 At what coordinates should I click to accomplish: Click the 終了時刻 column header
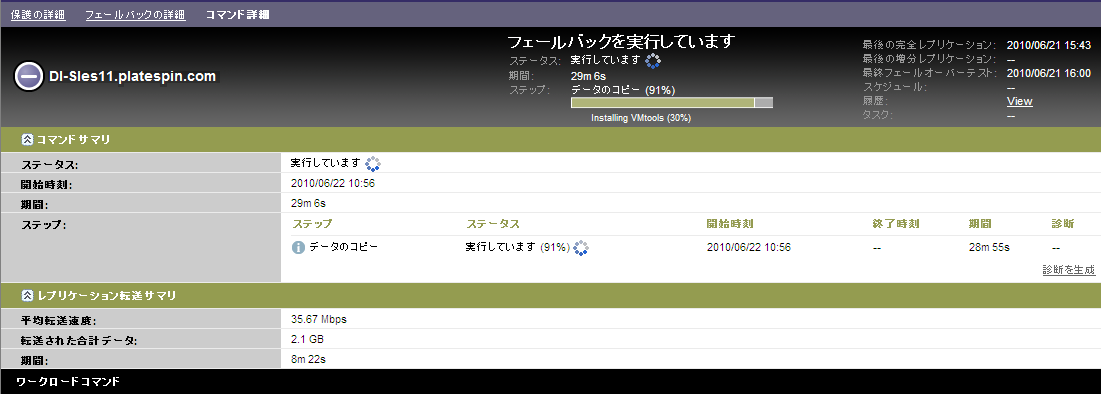click(x=896, y=223)
